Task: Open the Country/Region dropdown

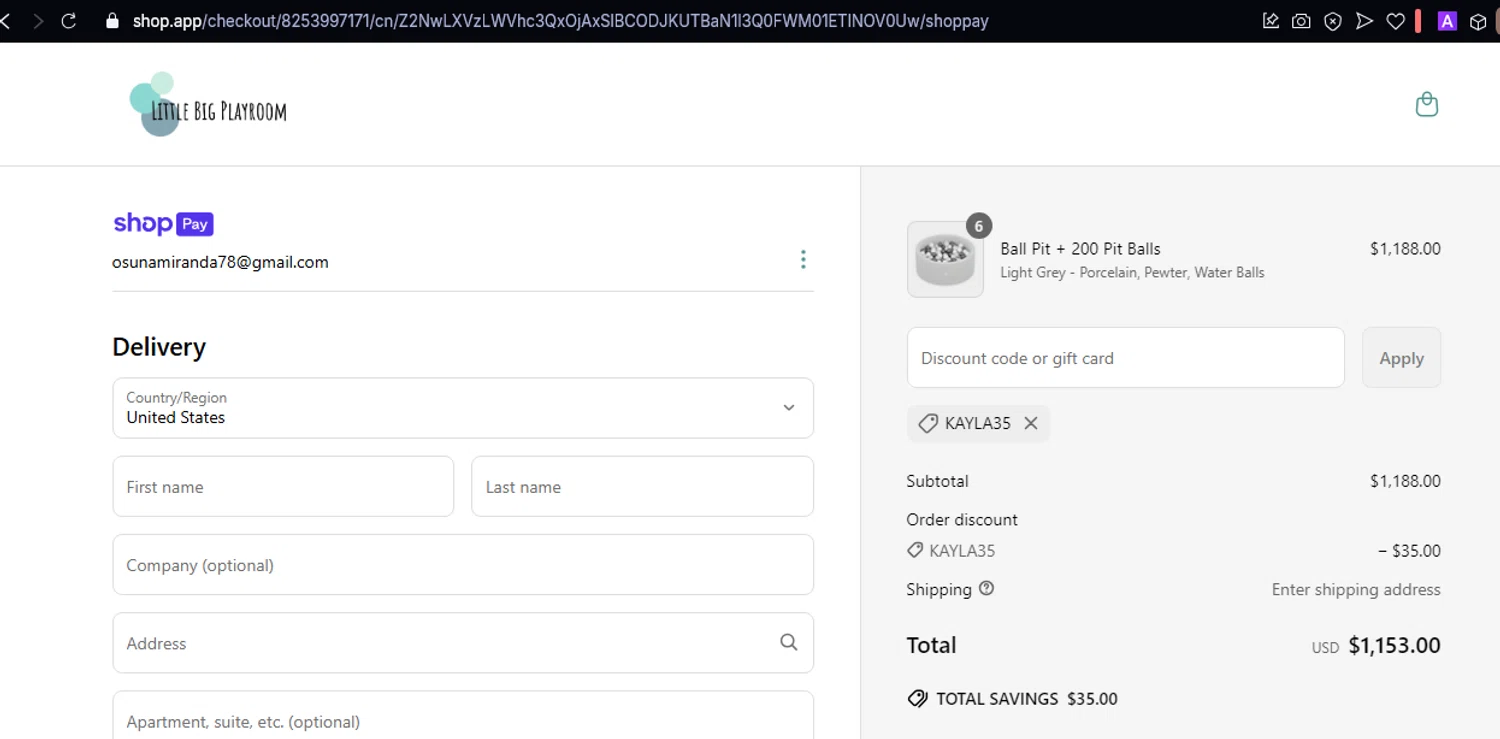Action: click(x=463, y=408)
